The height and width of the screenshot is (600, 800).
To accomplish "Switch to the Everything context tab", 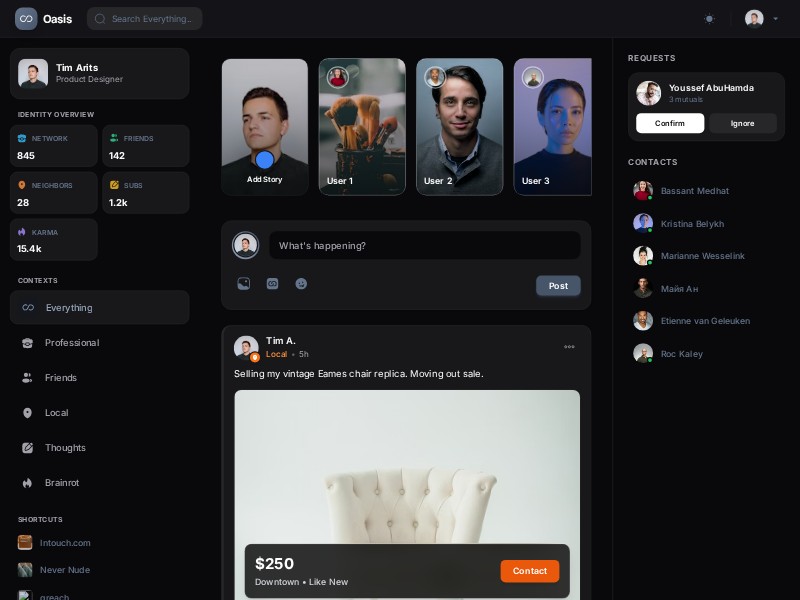I will tap(69, 307).
